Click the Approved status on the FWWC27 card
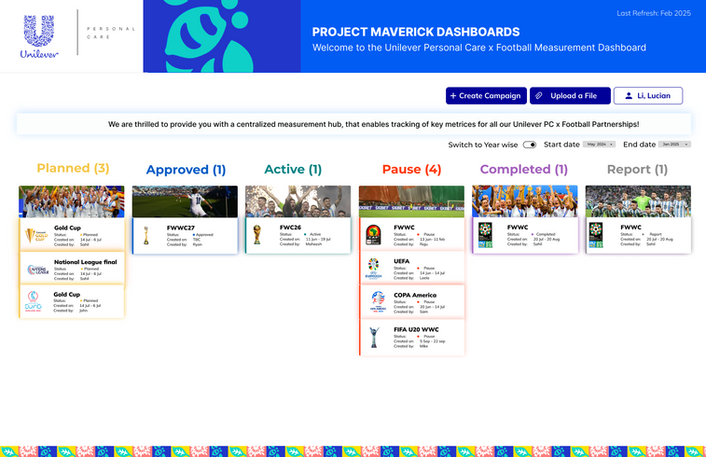Screen dimensions: 706x457 pyautogui.click(x=203, y=235)
